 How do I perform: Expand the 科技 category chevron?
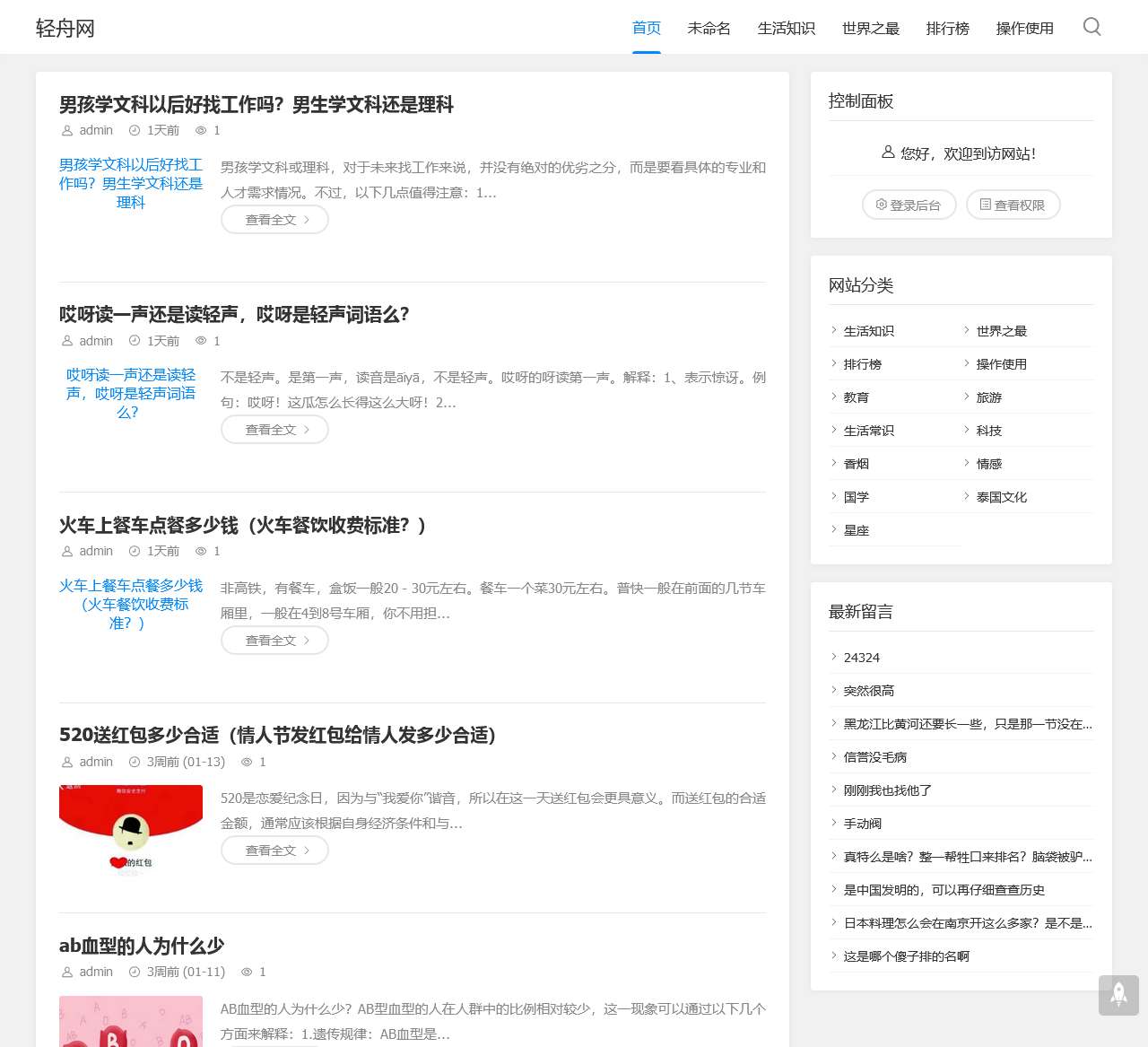[967, 430]
